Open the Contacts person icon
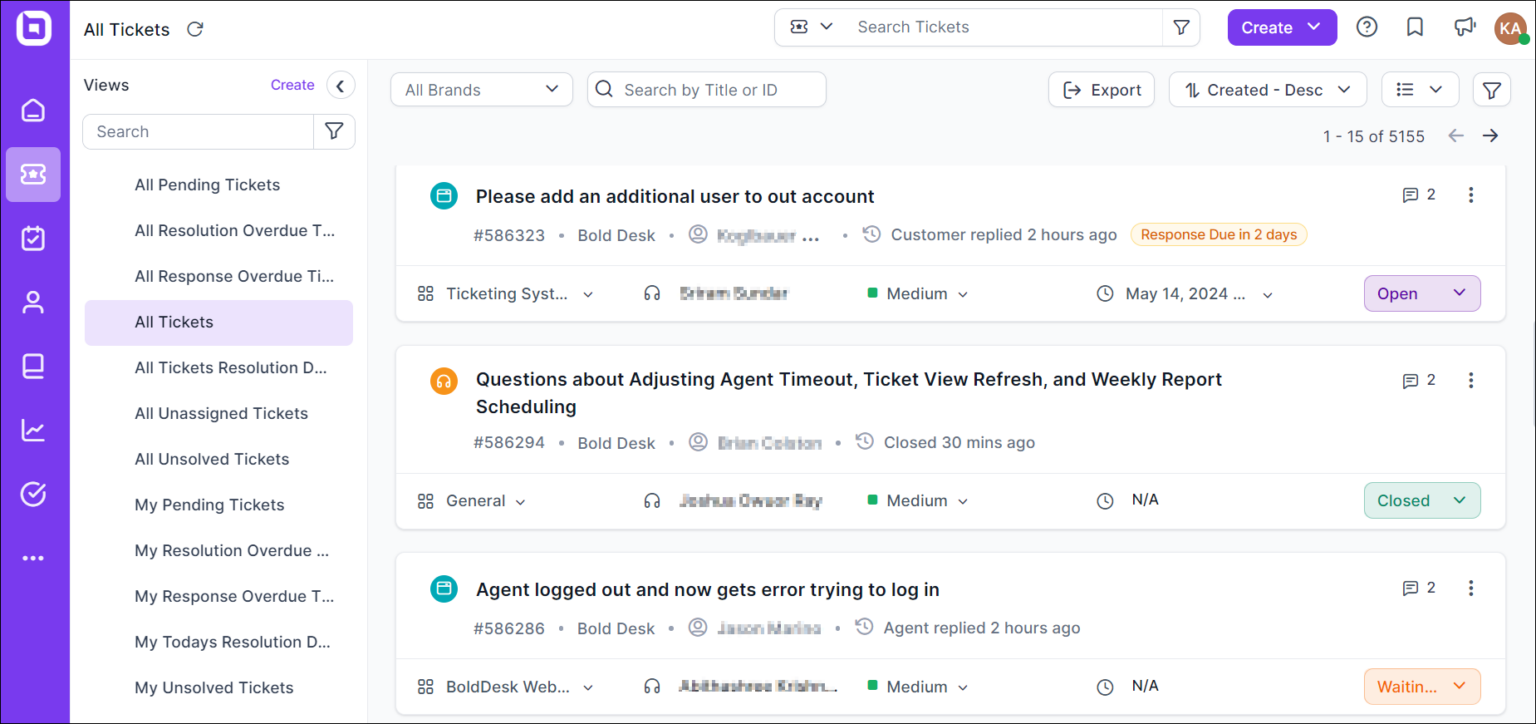Screen dimensions: 1536x724 click(34, 302)
